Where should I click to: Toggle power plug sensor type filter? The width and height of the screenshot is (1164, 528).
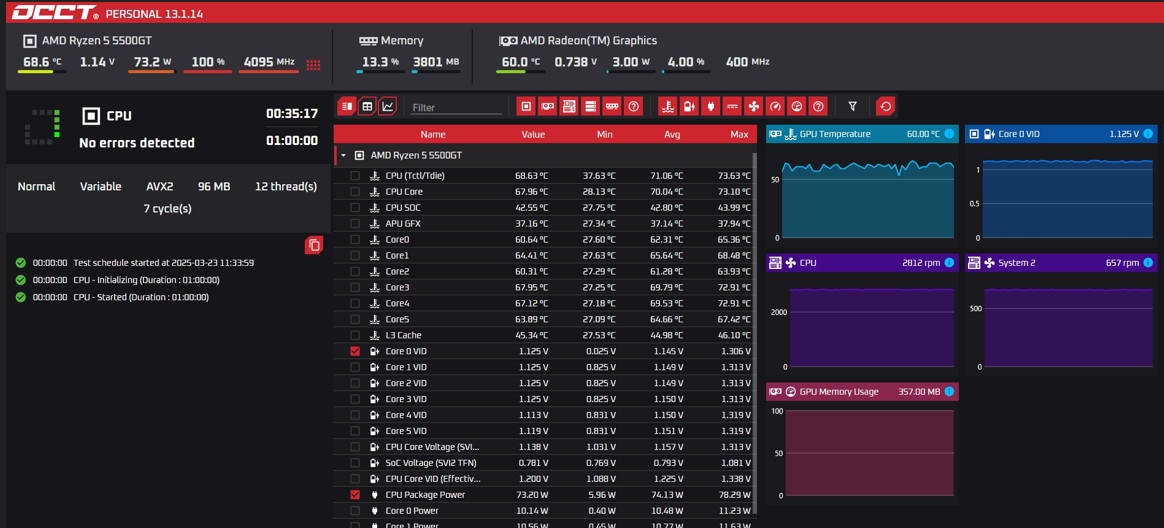pos(710,107)
